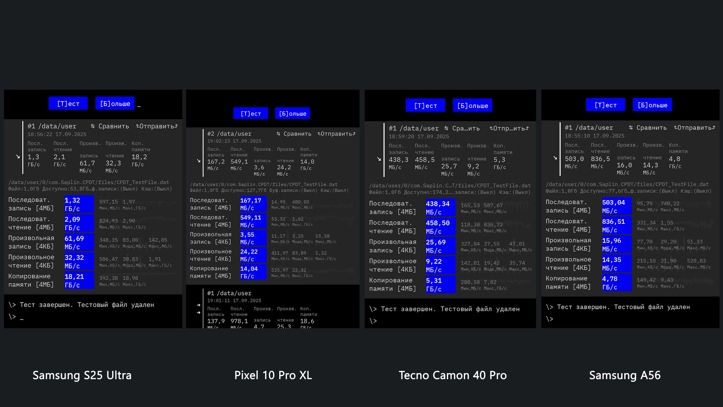Click the arrow icon beside S25 Ultra result #1

(18, 157)
